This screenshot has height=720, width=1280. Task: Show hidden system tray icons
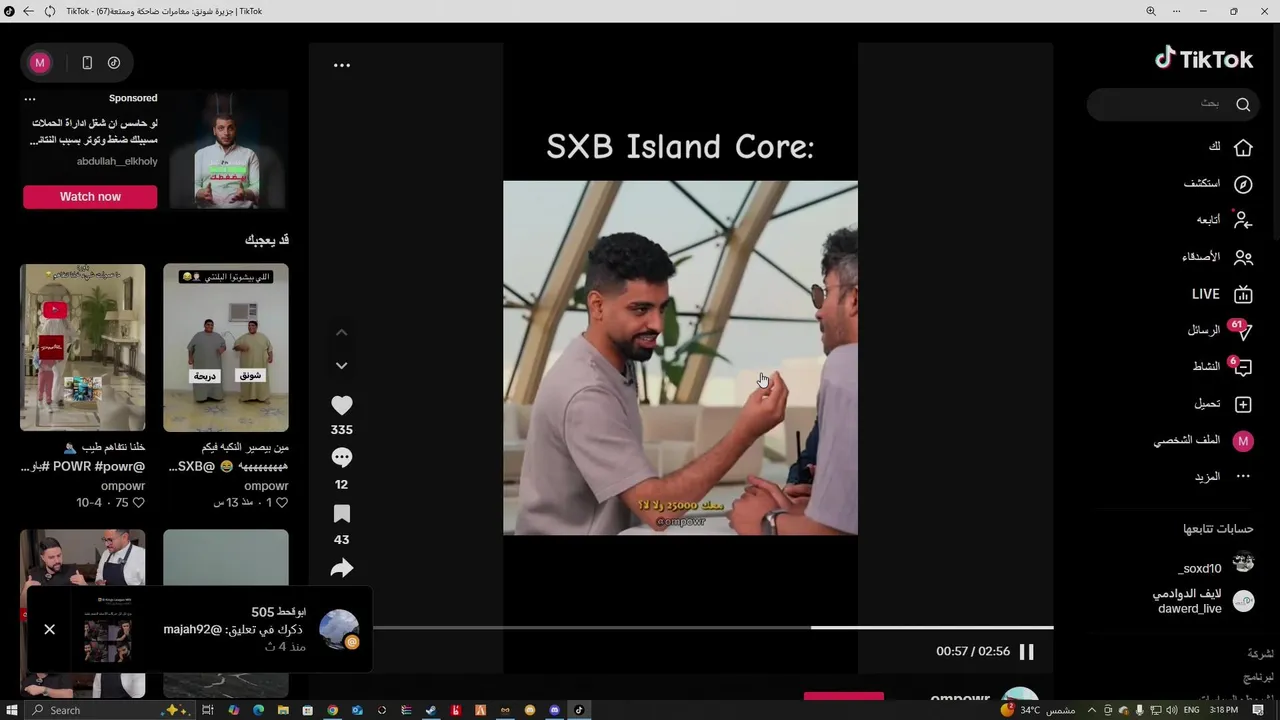click(x=1092, y=710)
